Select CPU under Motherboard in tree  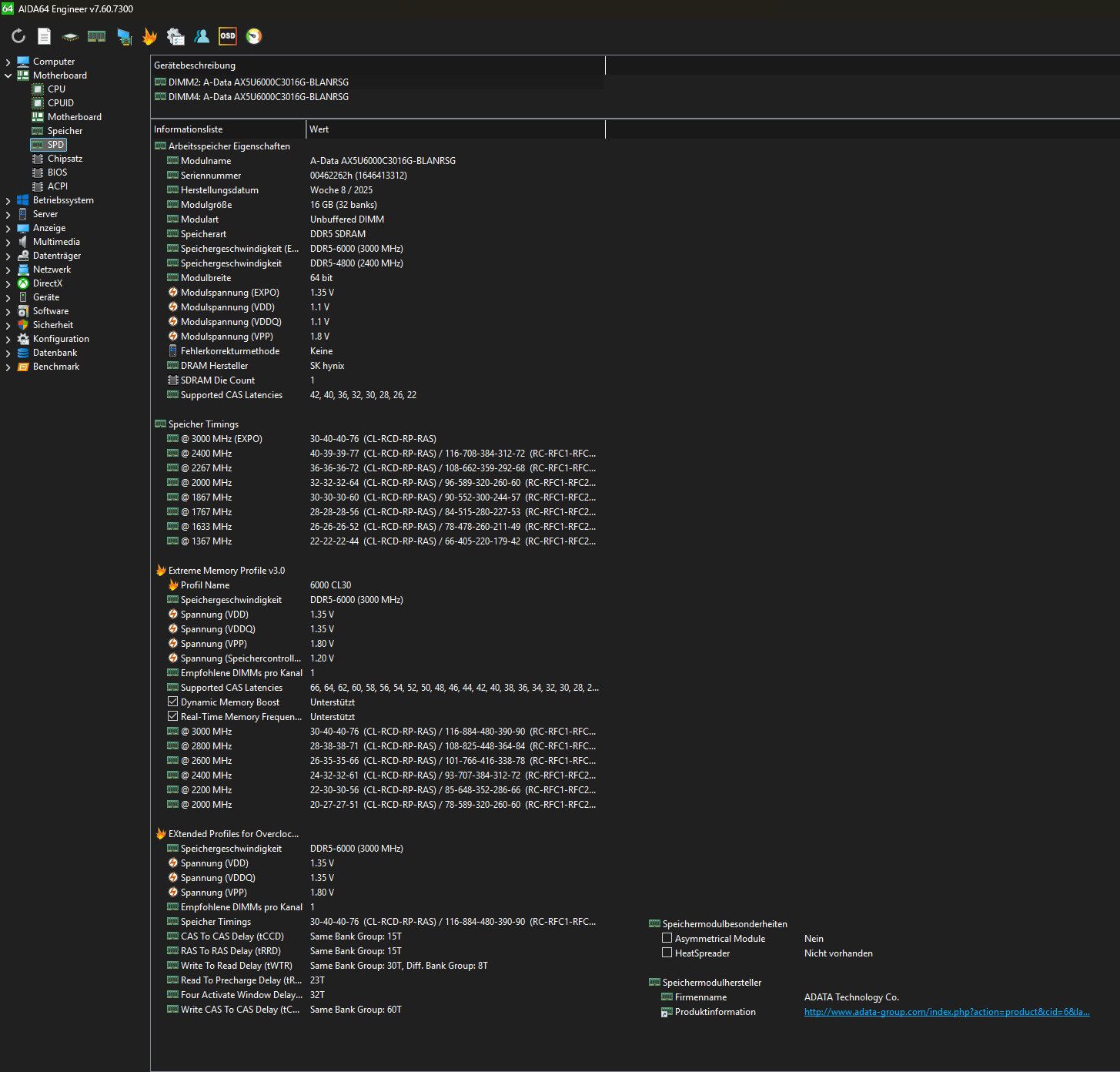tap(56, 89)
